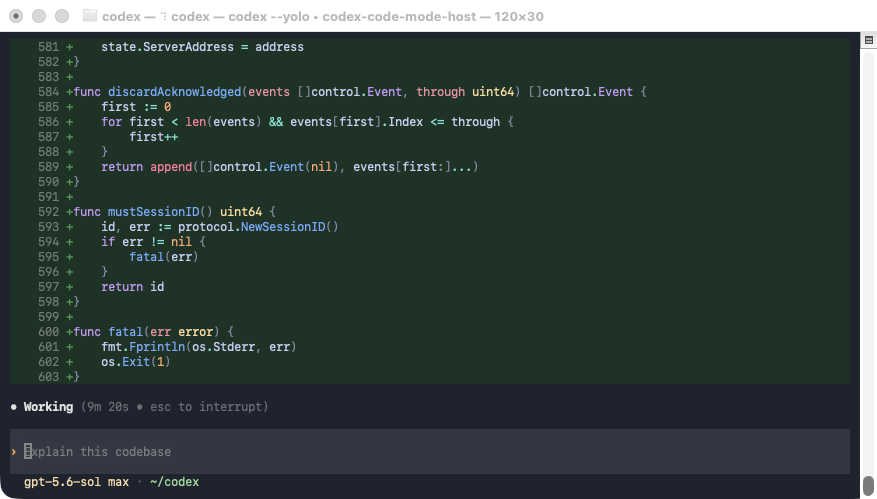Click the 'mustSessionID' function name
The image size is (877, 499).
[153, 211]
